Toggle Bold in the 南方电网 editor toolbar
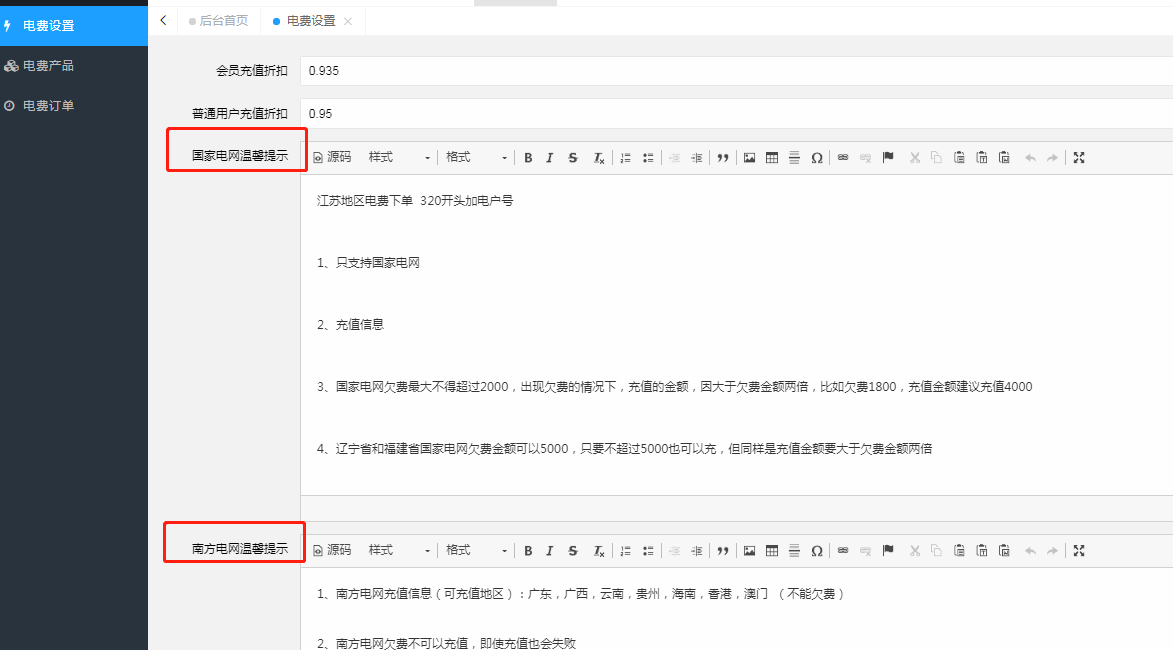Image resolution: width=1173 pixels, height=650 pixels. point(527,551)
